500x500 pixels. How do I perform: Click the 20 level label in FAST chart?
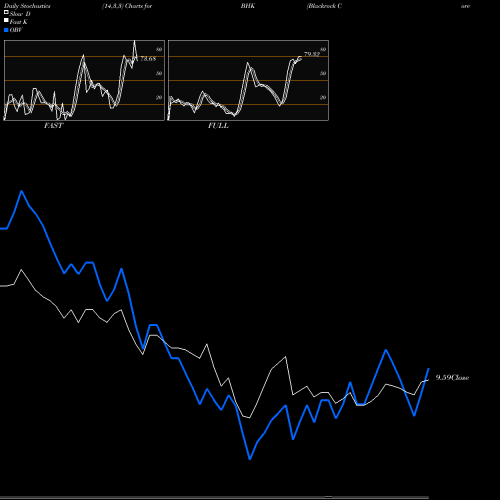[x=159, y=97]
